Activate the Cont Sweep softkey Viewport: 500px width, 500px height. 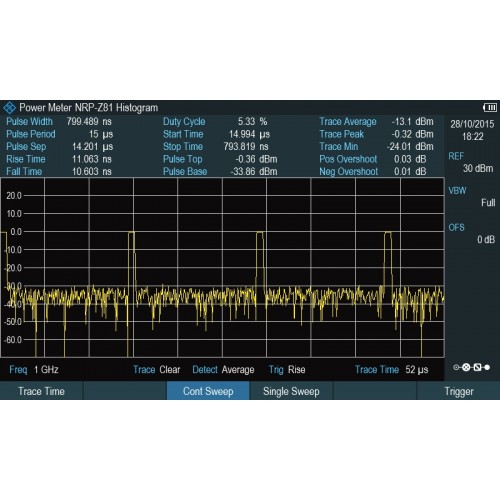coord(208,391)
